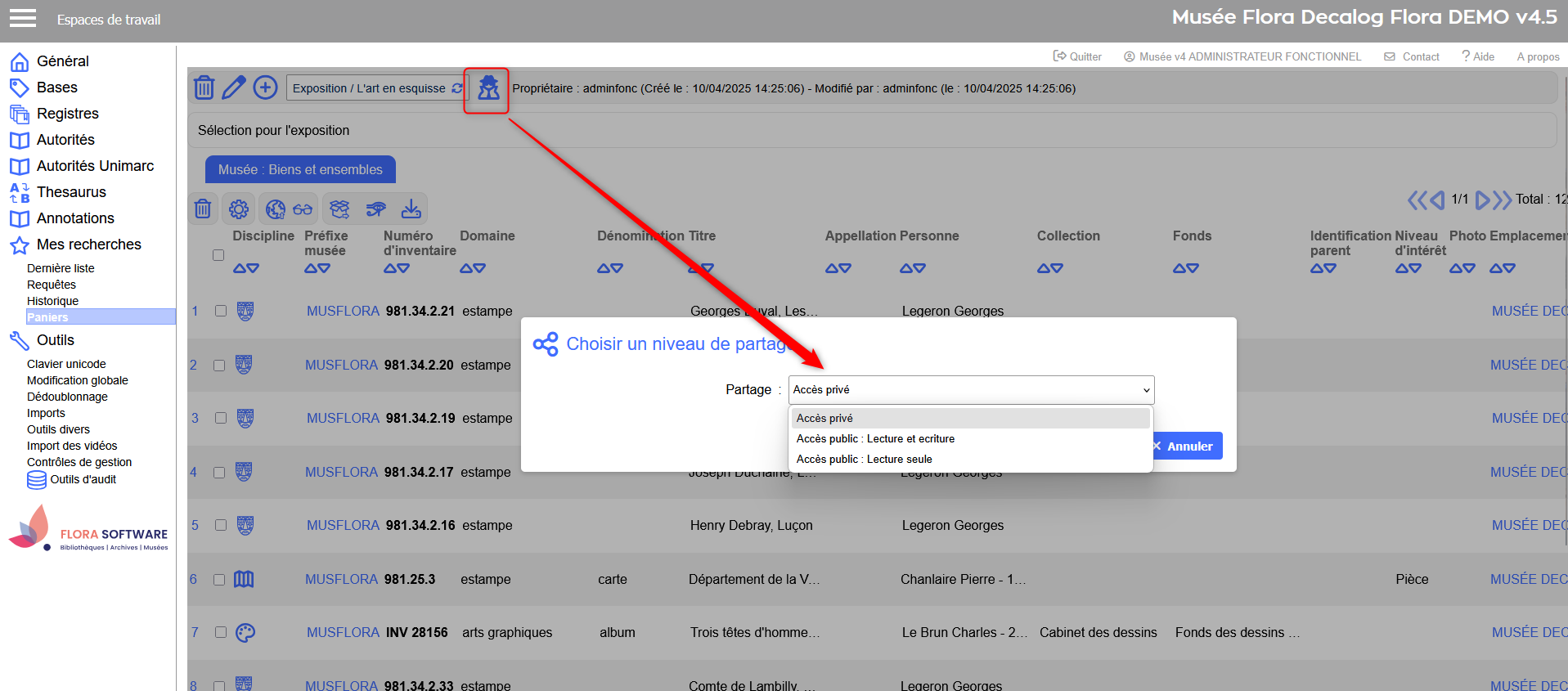Open the Thesaurus menu item

point(71,192)
